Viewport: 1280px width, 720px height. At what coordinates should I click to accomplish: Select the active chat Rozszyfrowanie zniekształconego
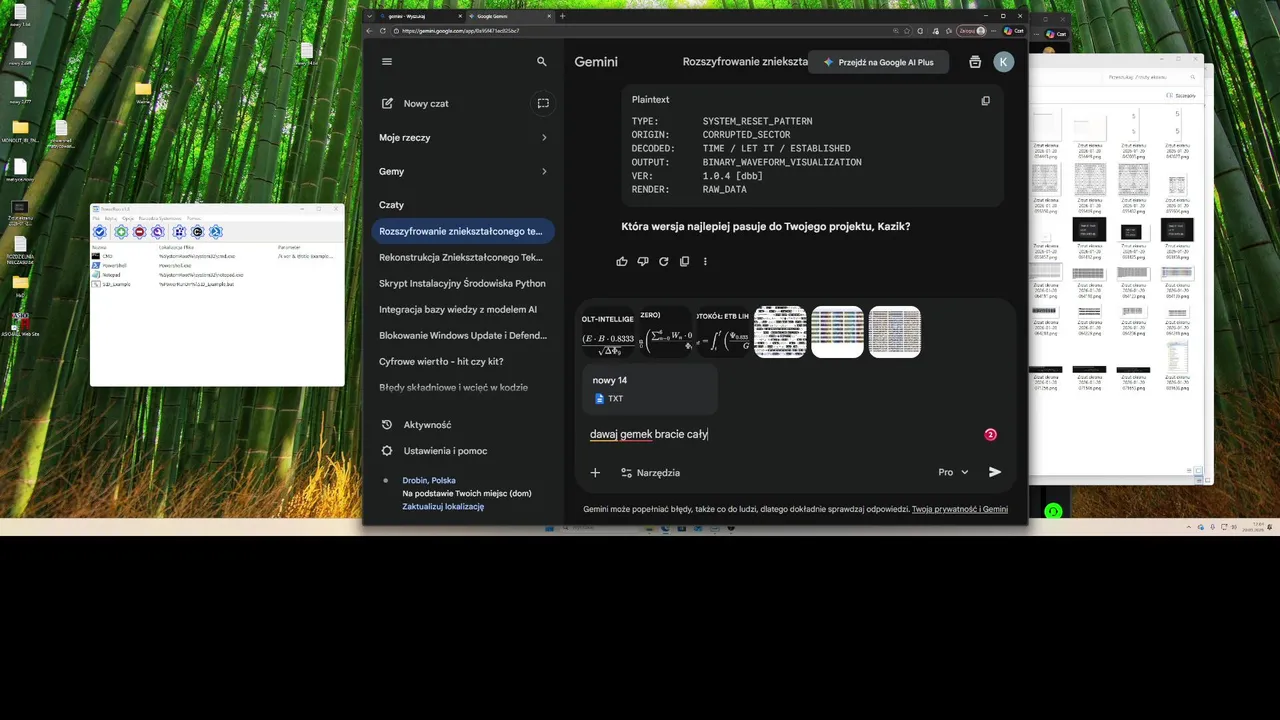(463, 231)
